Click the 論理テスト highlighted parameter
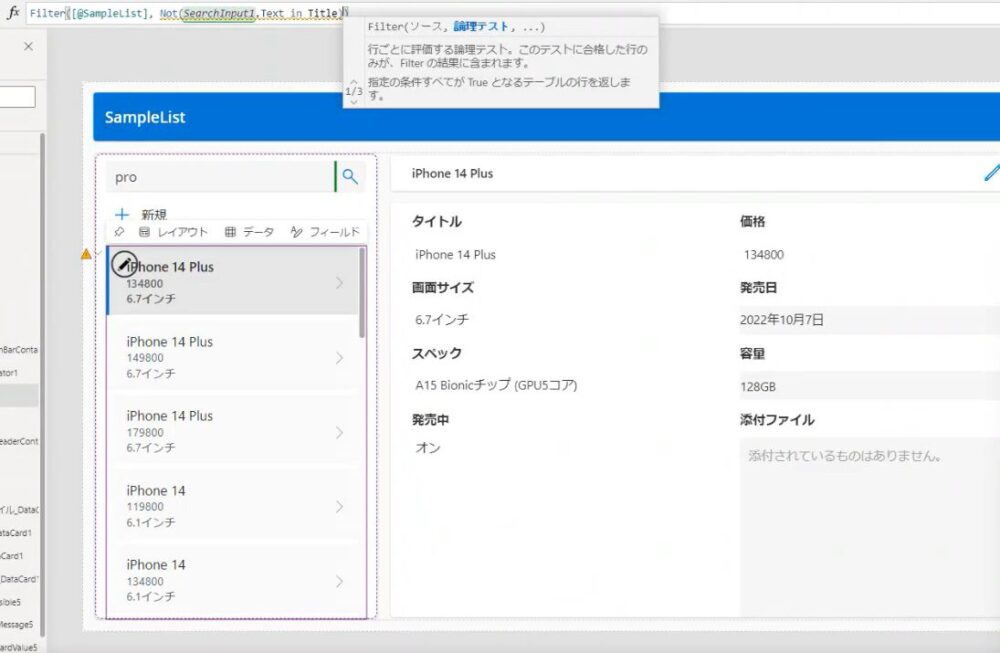Image resolution: width=1000 pixels, height=653 pixels. click(x=481, y=27)
